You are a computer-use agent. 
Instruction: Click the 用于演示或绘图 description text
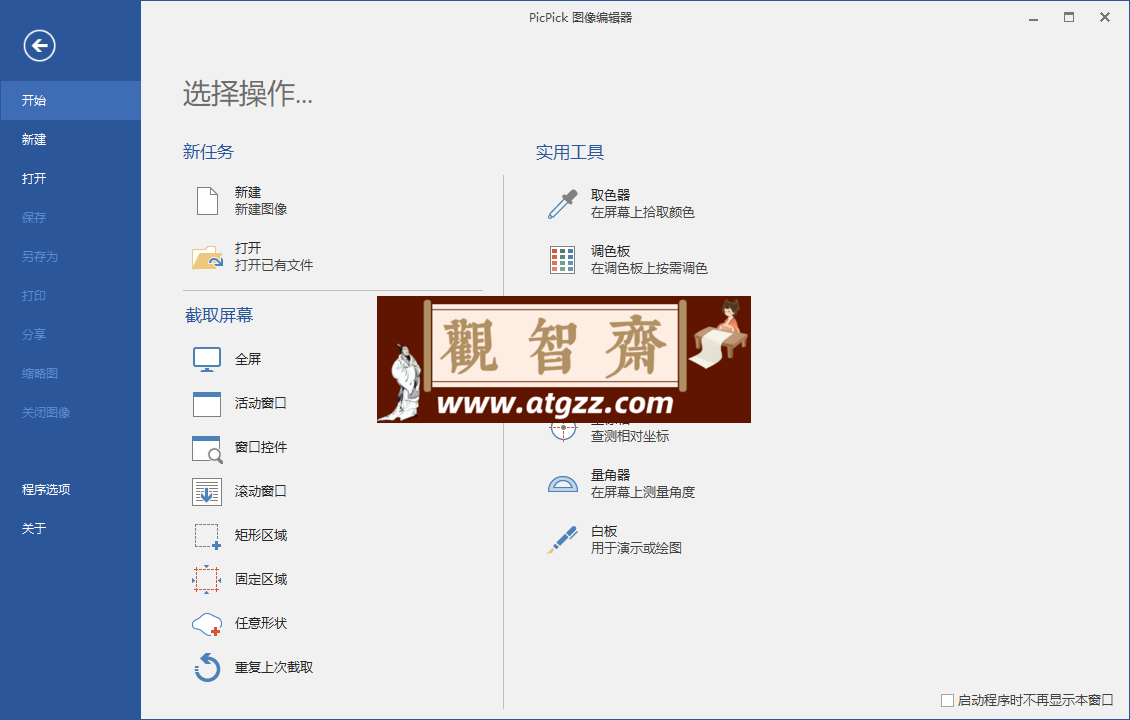click(x=636, y=548)
